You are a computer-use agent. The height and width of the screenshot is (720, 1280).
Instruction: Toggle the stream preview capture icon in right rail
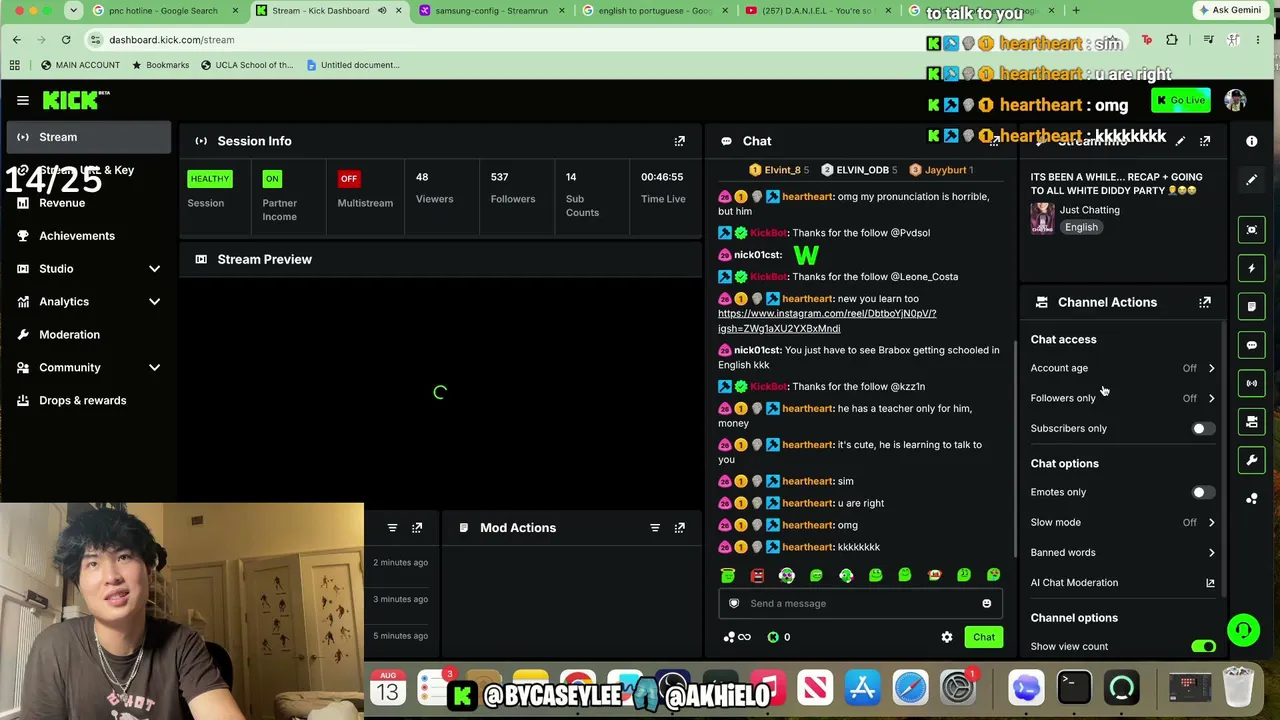tap(1252, 230)
